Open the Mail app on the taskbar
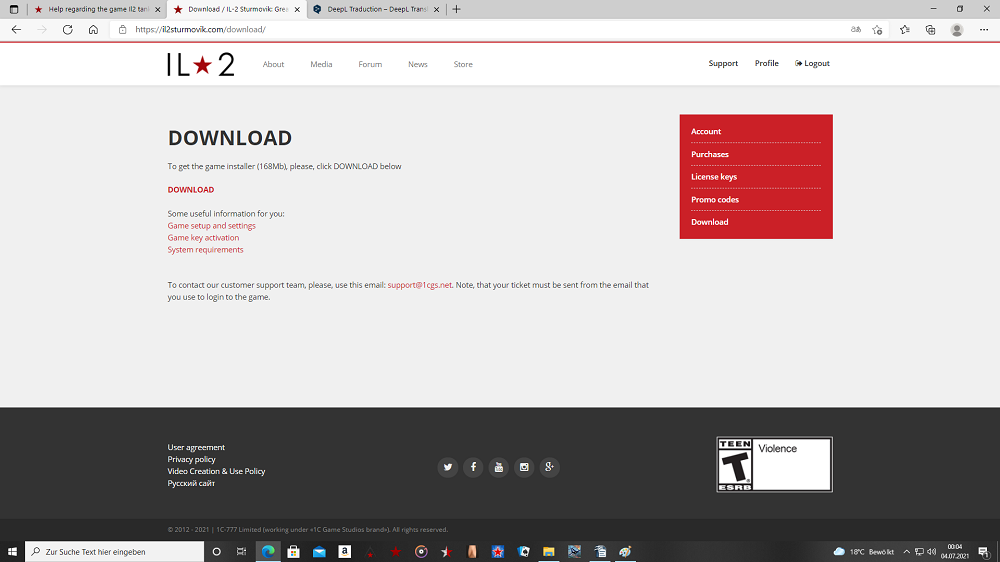This screenshot has height=562, width=1000. 319,551
